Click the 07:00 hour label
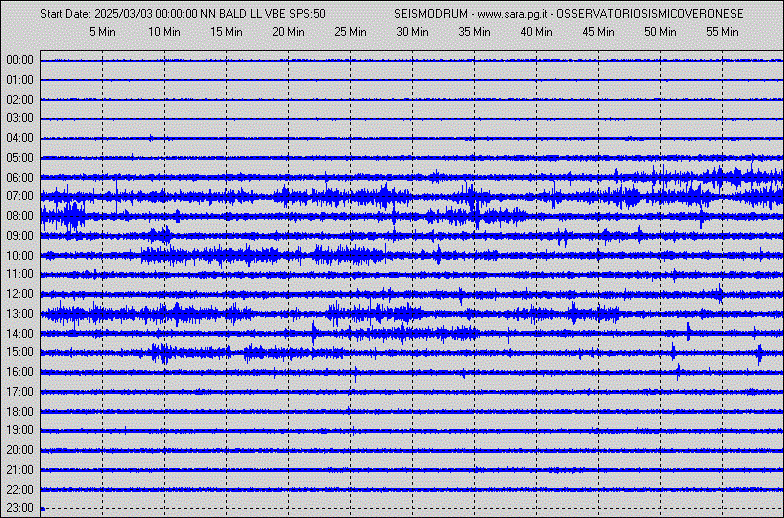Screen dimensions: 784x518 20,196
